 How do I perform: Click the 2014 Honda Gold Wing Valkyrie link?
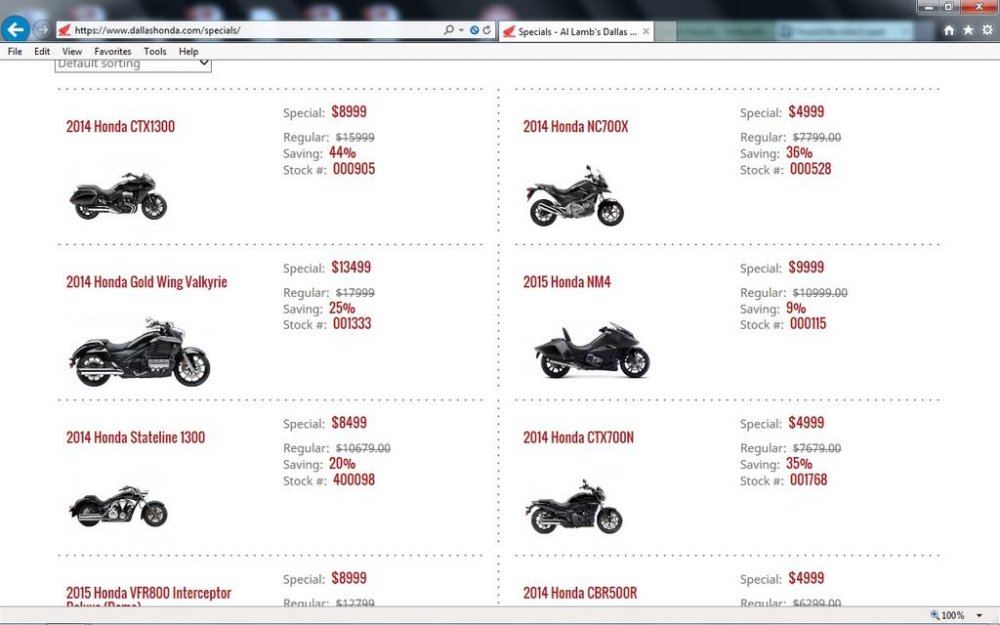[146, 282]
